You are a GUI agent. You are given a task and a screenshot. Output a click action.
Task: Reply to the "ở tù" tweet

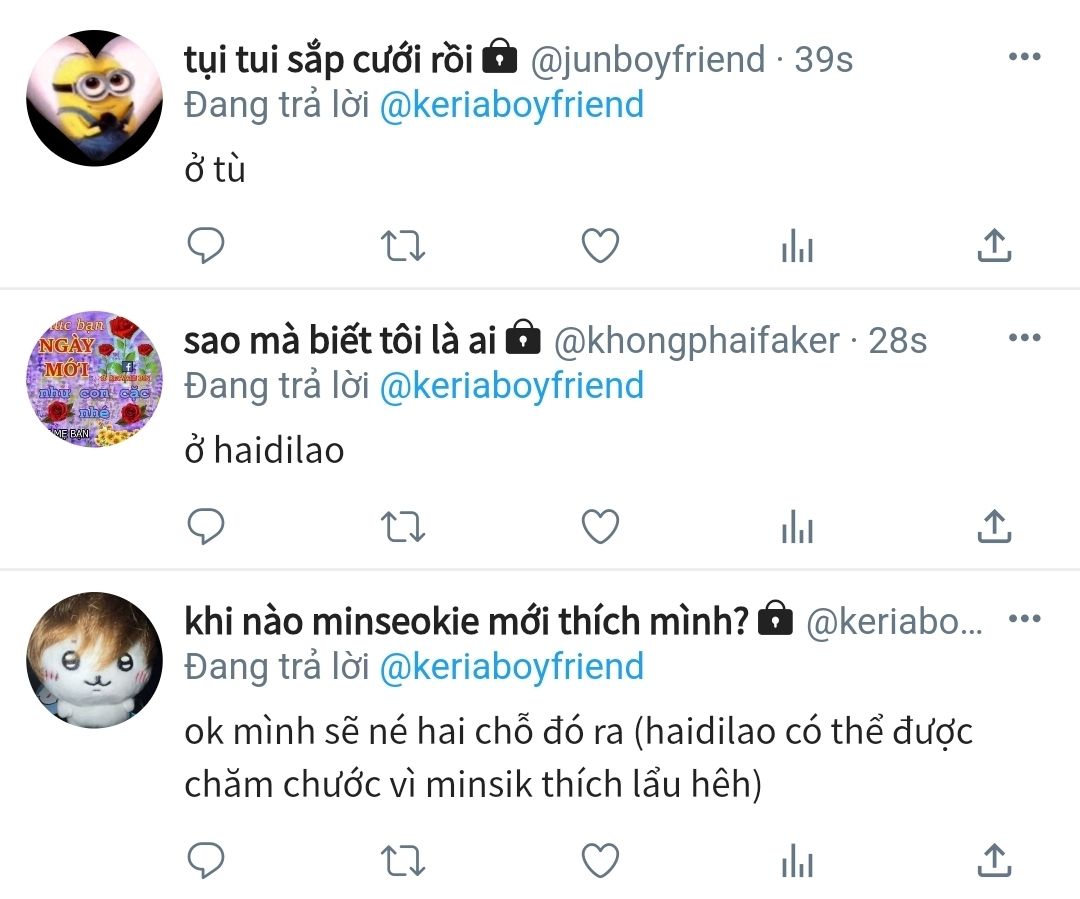[x=206, y=245]
